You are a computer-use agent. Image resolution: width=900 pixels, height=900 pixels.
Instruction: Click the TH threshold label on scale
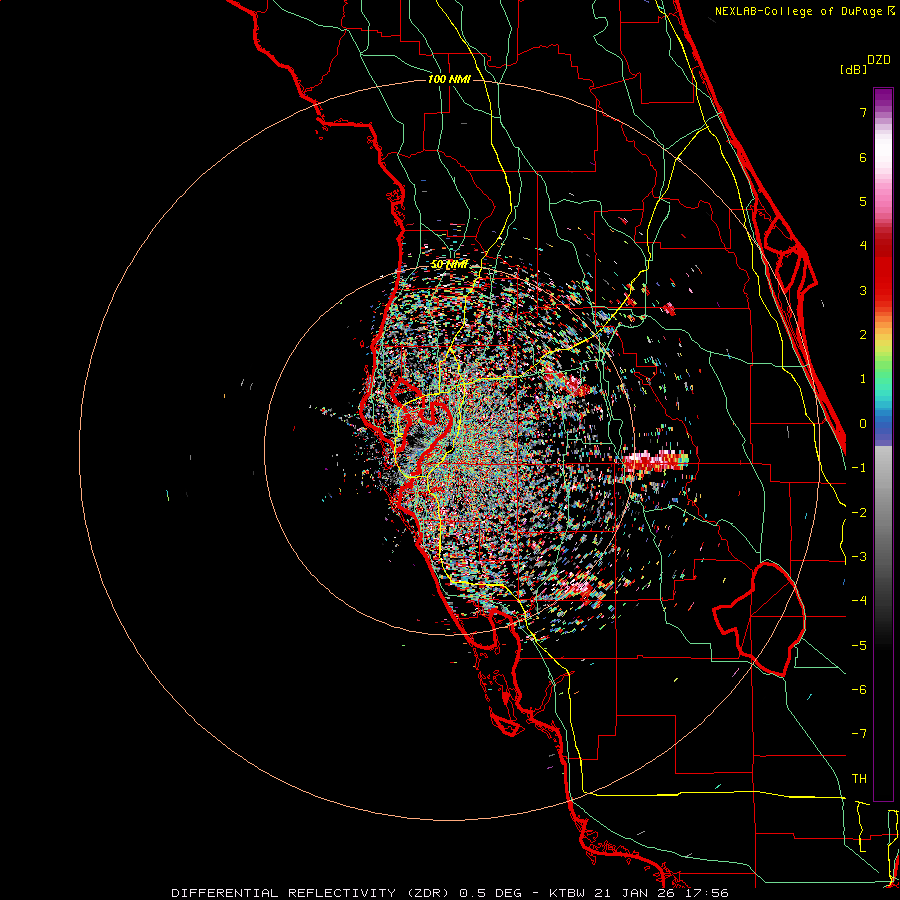point(859,779)
